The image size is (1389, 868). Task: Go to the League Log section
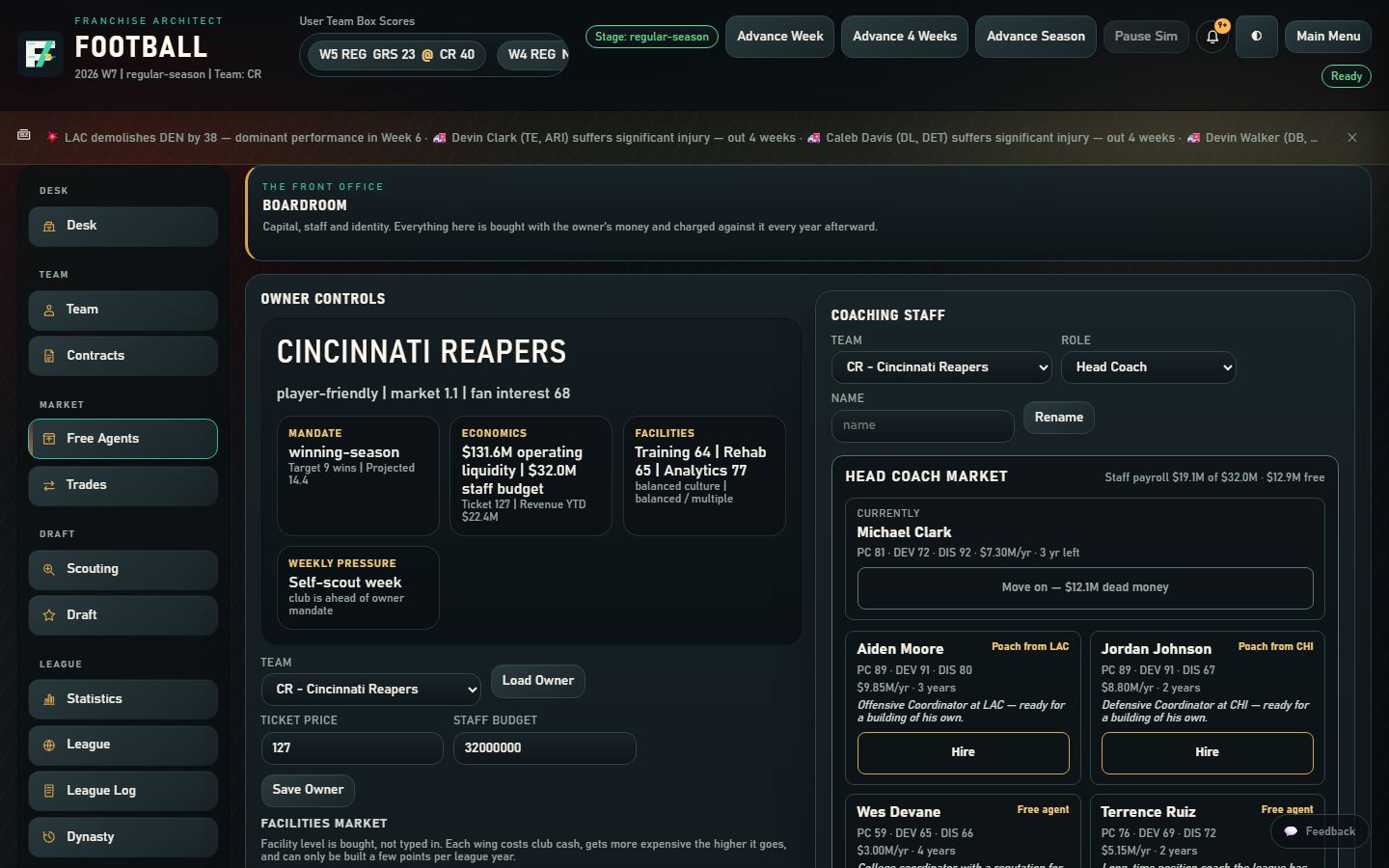pyautogui.click(x=123, y=791)
